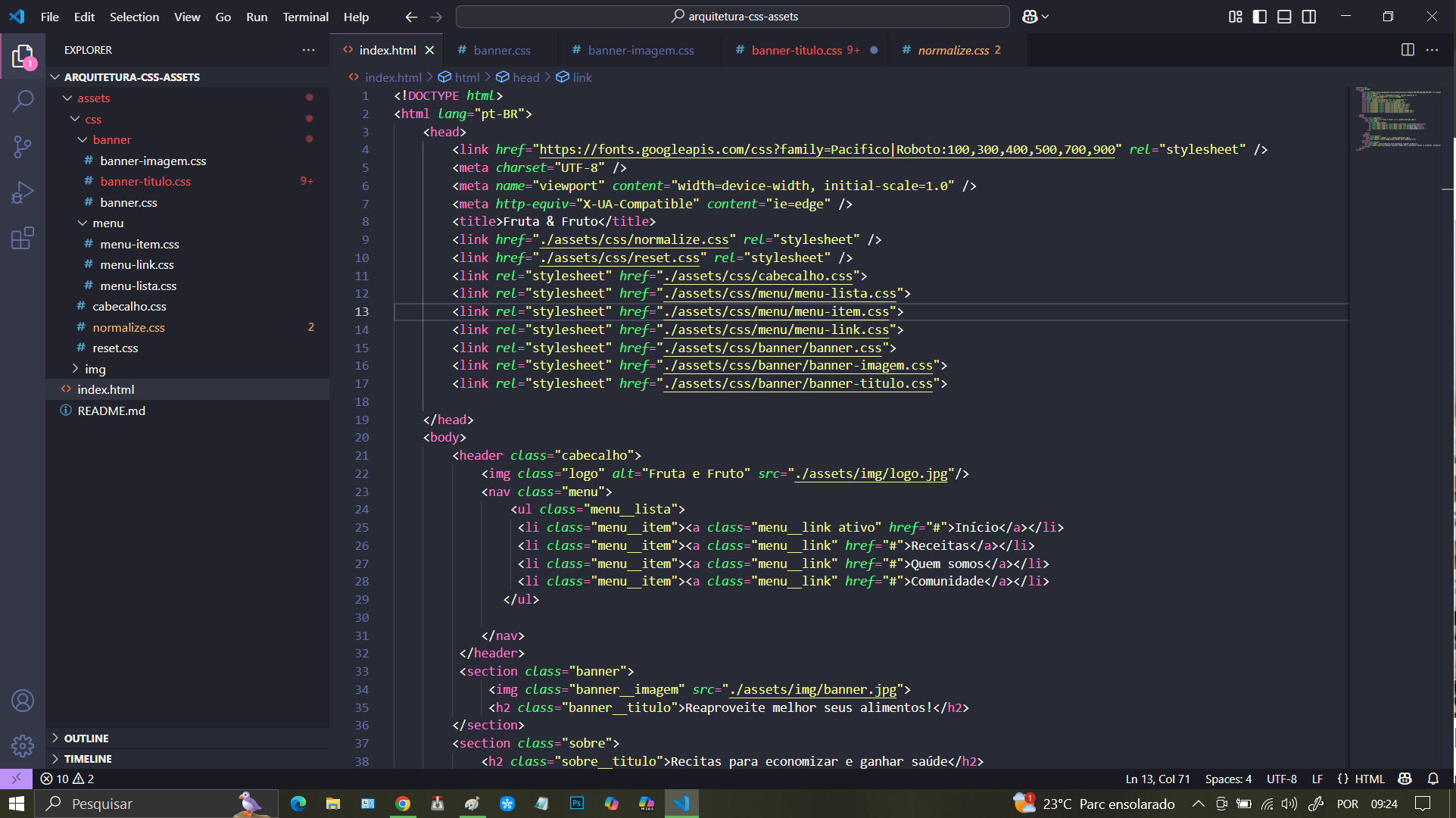1456x818 pixels.
Task: Follow the Google Fonts link URL
Action: click(827, 150)
